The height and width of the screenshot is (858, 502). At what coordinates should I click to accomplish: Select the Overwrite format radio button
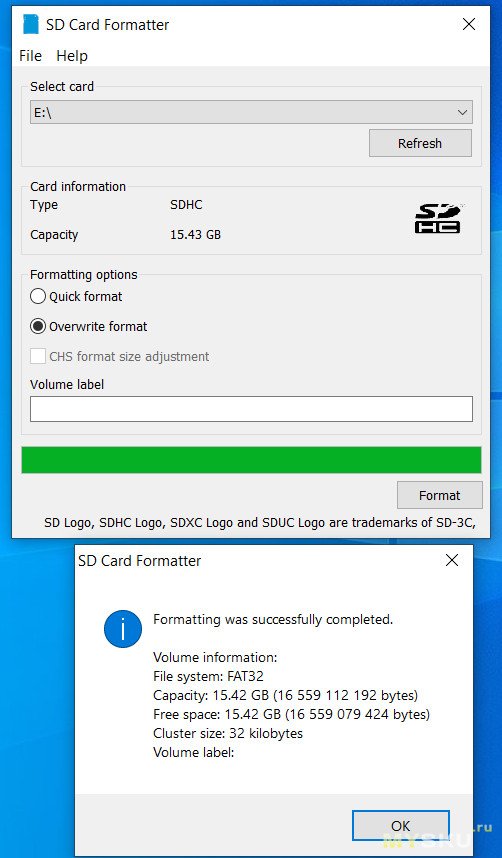[x=38, y=327]
